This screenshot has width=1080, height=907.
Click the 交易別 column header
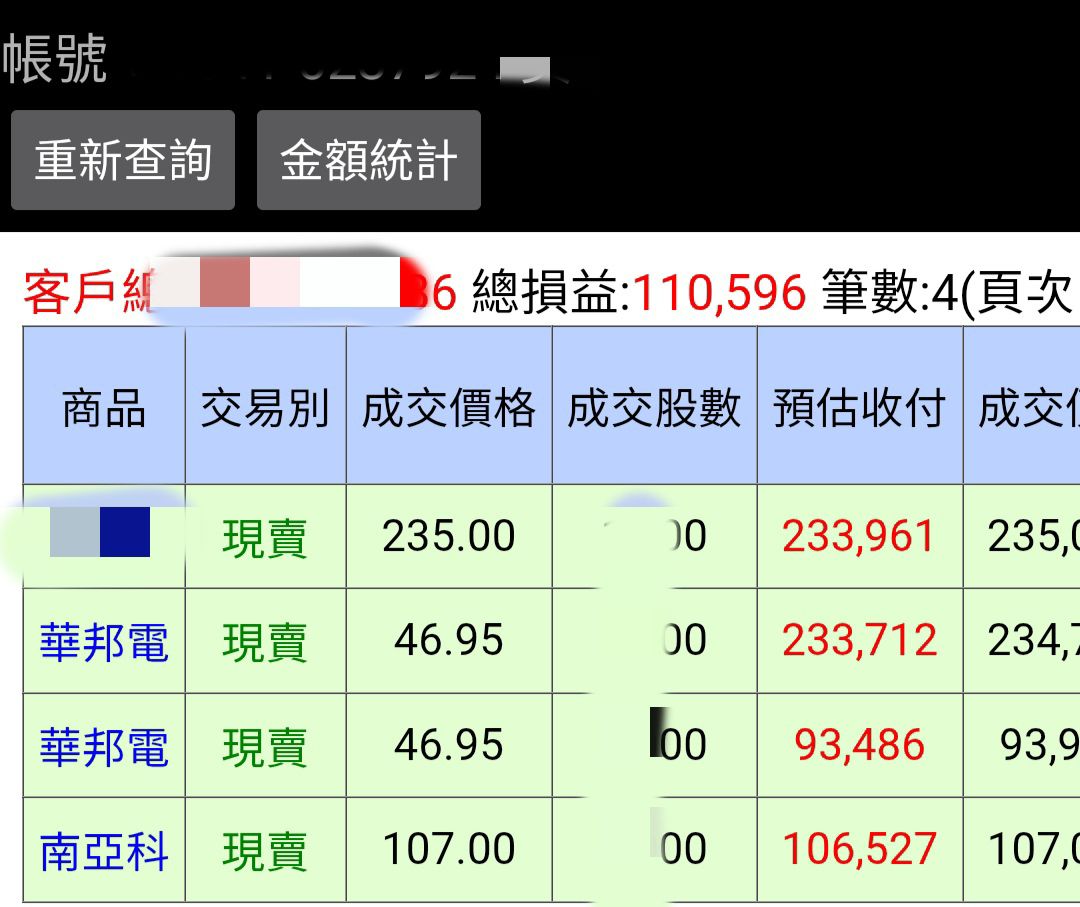point(265,408)
